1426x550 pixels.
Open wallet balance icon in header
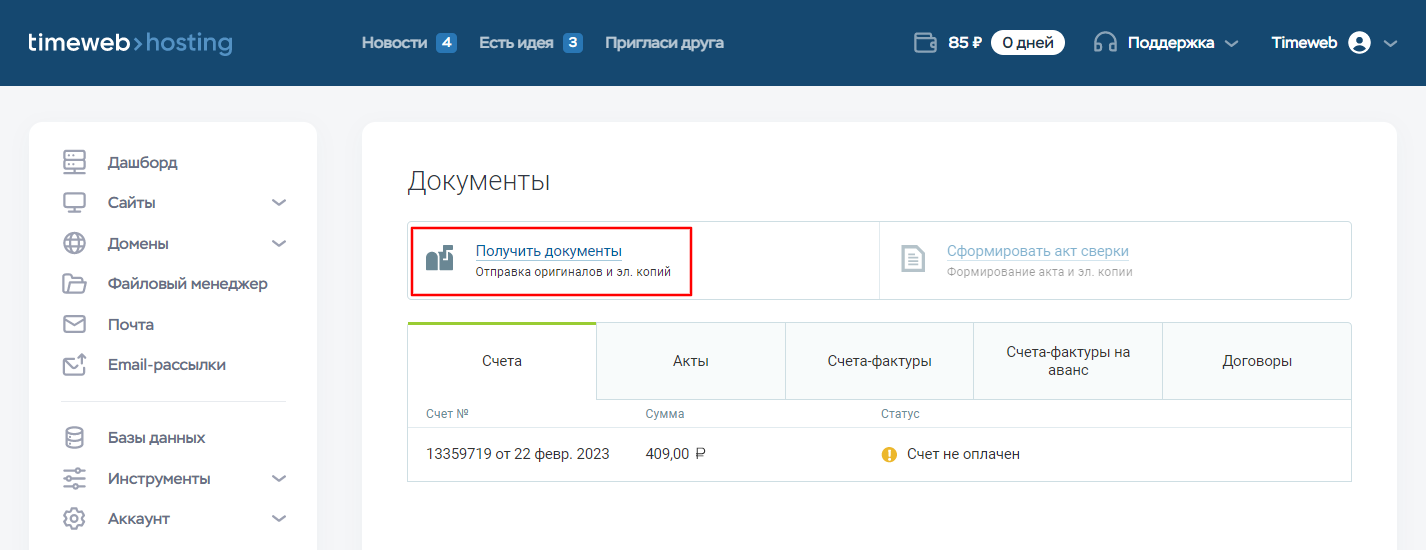pyautogui.click(x=925, y=43)
